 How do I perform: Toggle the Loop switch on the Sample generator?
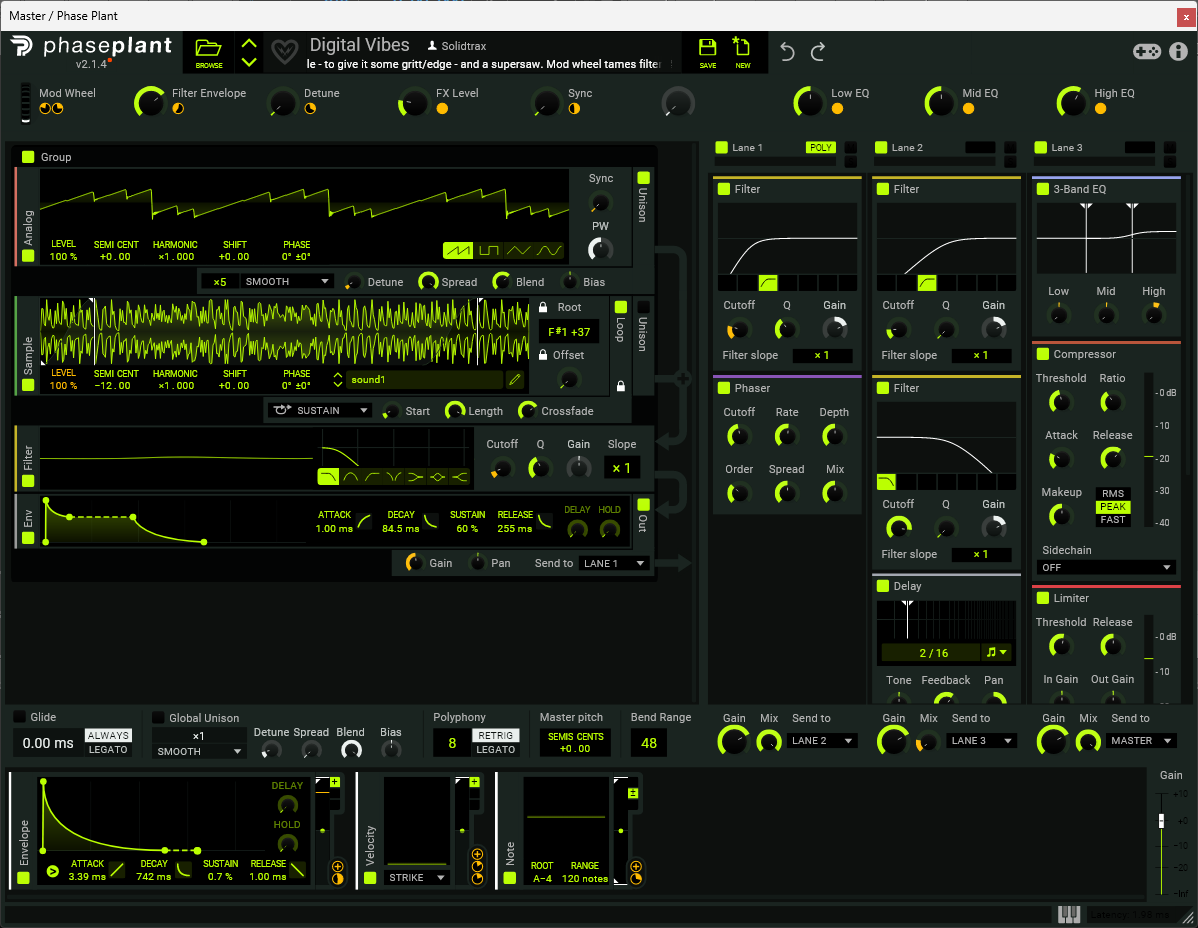pos(621,306)
